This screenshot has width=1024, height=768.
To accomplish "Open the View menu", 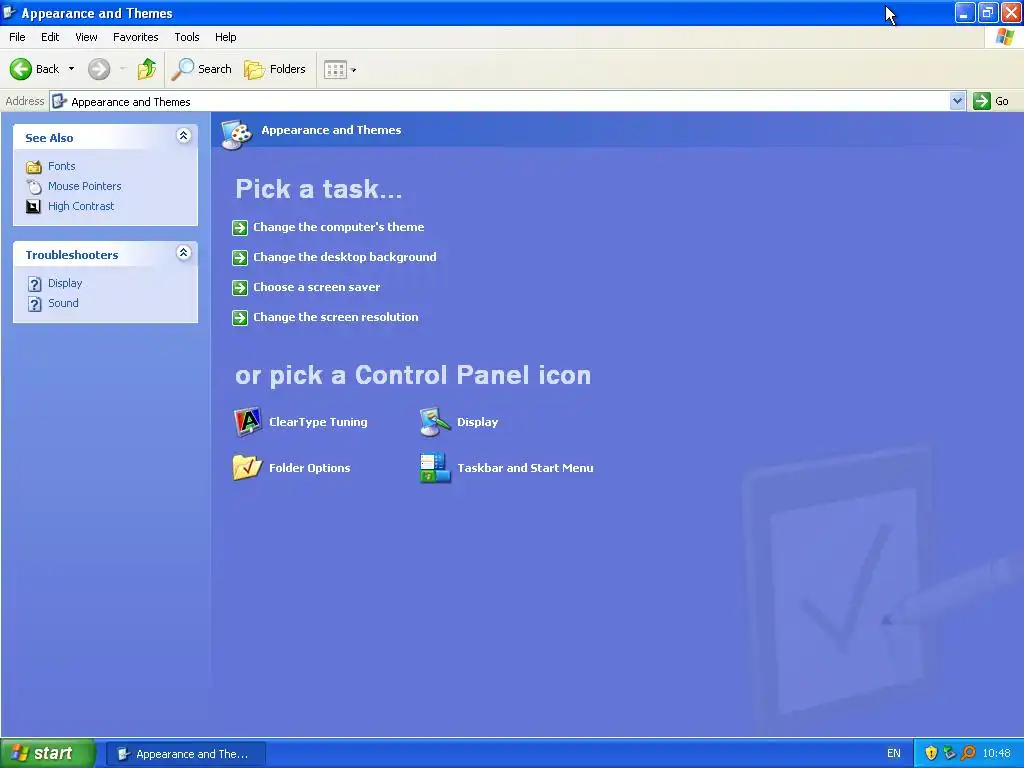I will pos(86,37).
